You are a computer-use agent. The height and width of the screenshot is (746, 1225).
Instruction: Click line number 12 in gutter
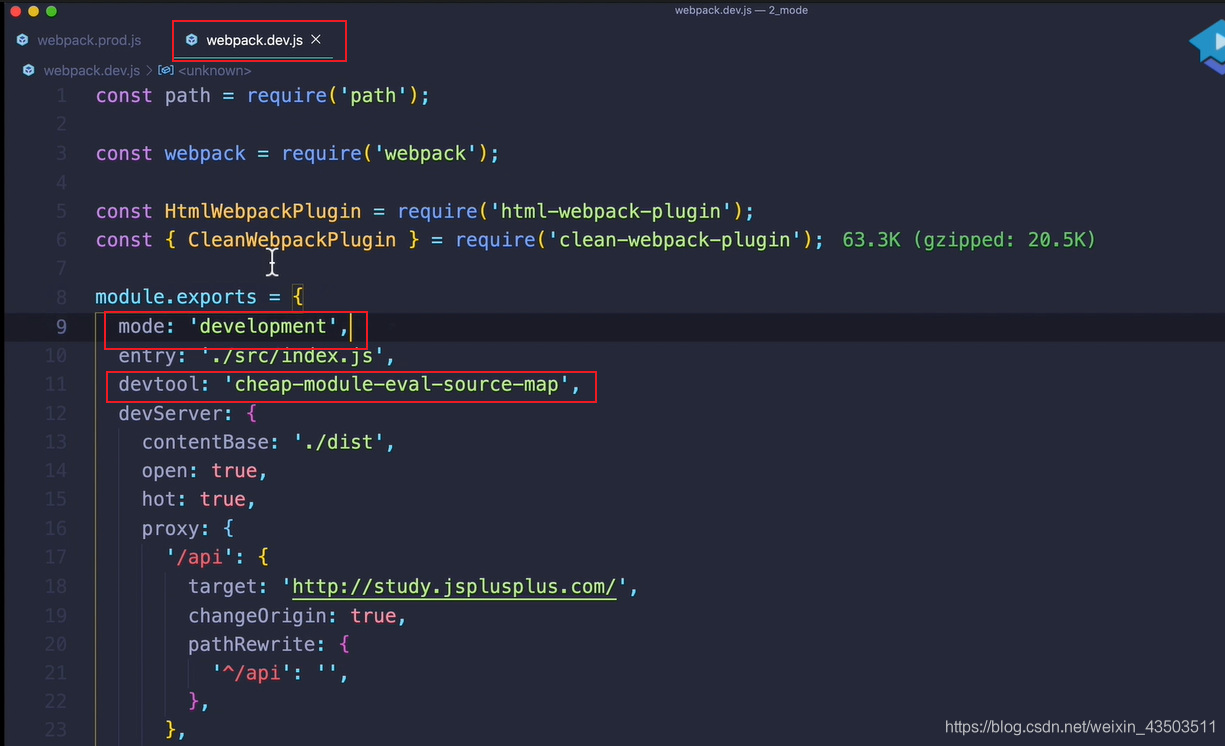(55, 413)
